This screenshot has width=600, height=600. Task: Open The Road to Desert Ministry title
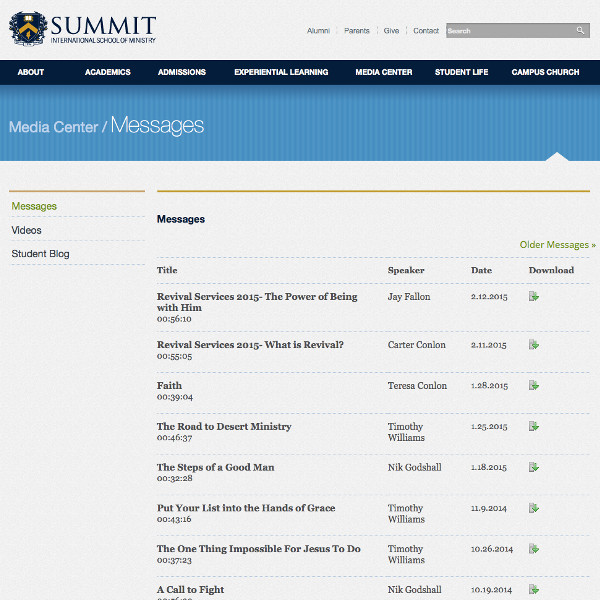point(224,426)
